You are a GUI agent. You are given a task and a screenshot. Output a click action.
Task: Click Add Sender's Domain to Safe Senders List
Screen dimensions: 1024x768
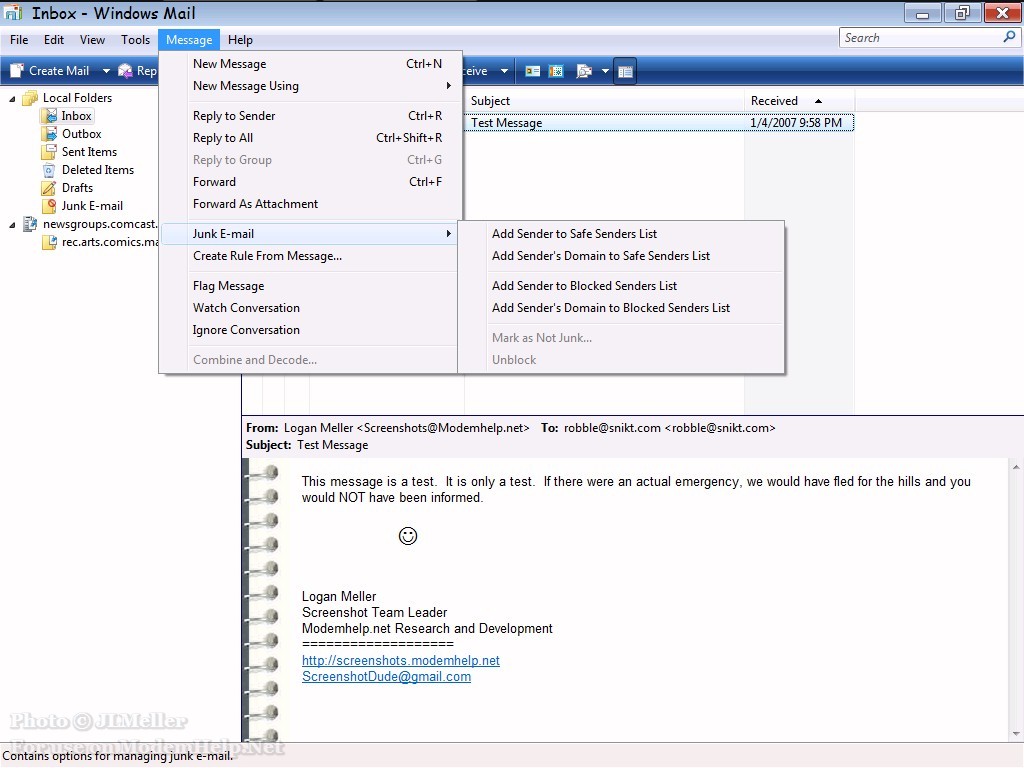(621, 256)
